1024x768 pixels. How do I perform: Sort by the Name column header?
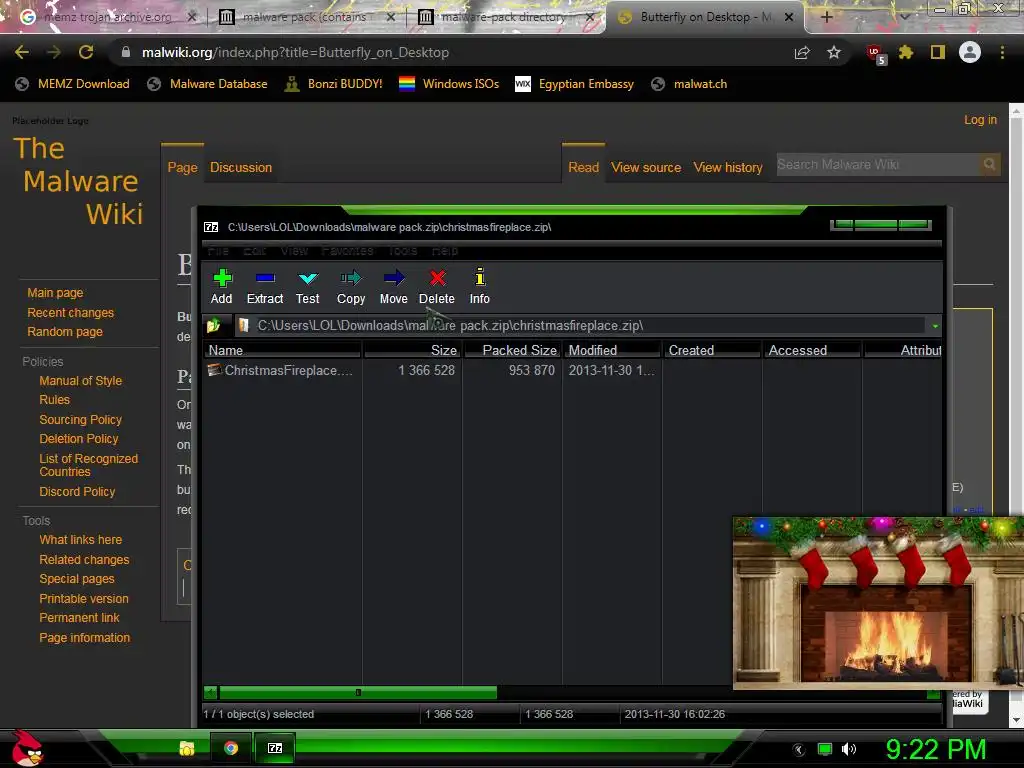[x=283, y=350]
